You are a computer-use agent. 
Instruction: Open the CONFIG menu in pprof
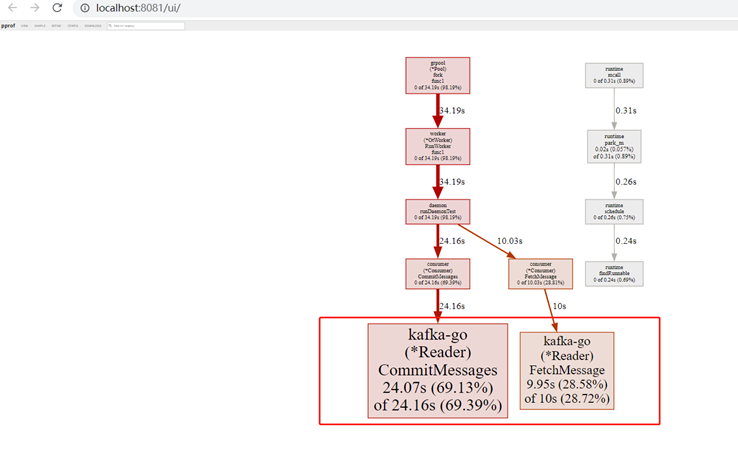tap(72, 25)
